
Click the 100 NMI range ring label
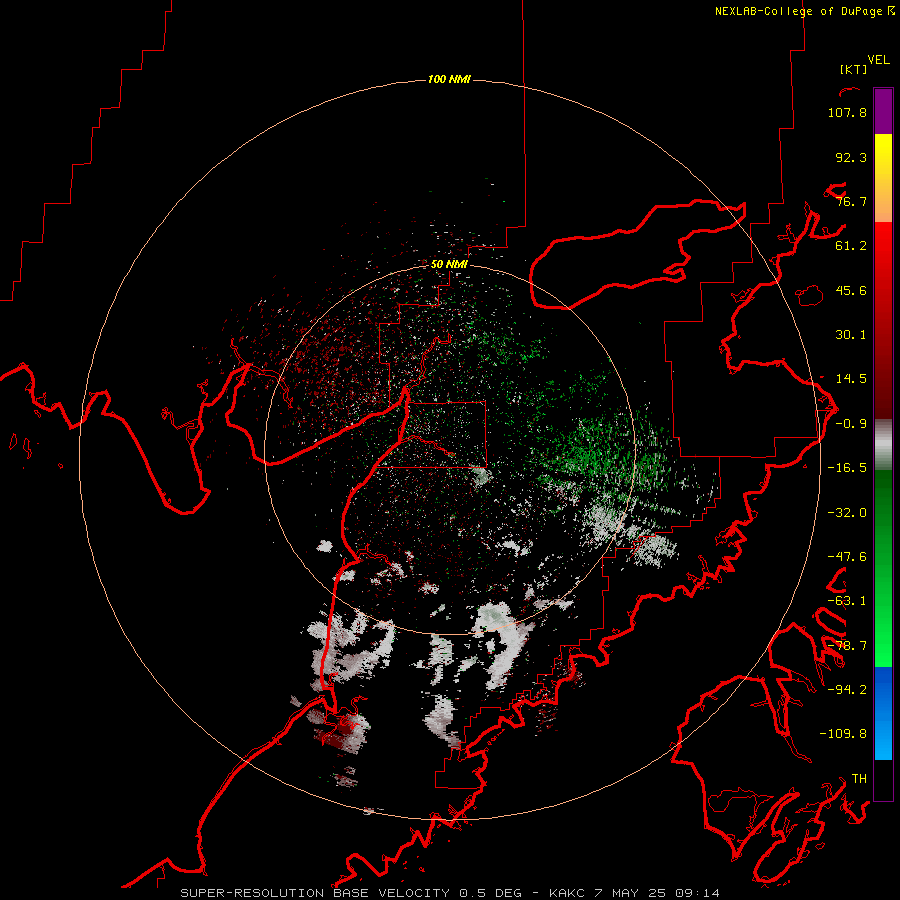click(x=449, y=79)
